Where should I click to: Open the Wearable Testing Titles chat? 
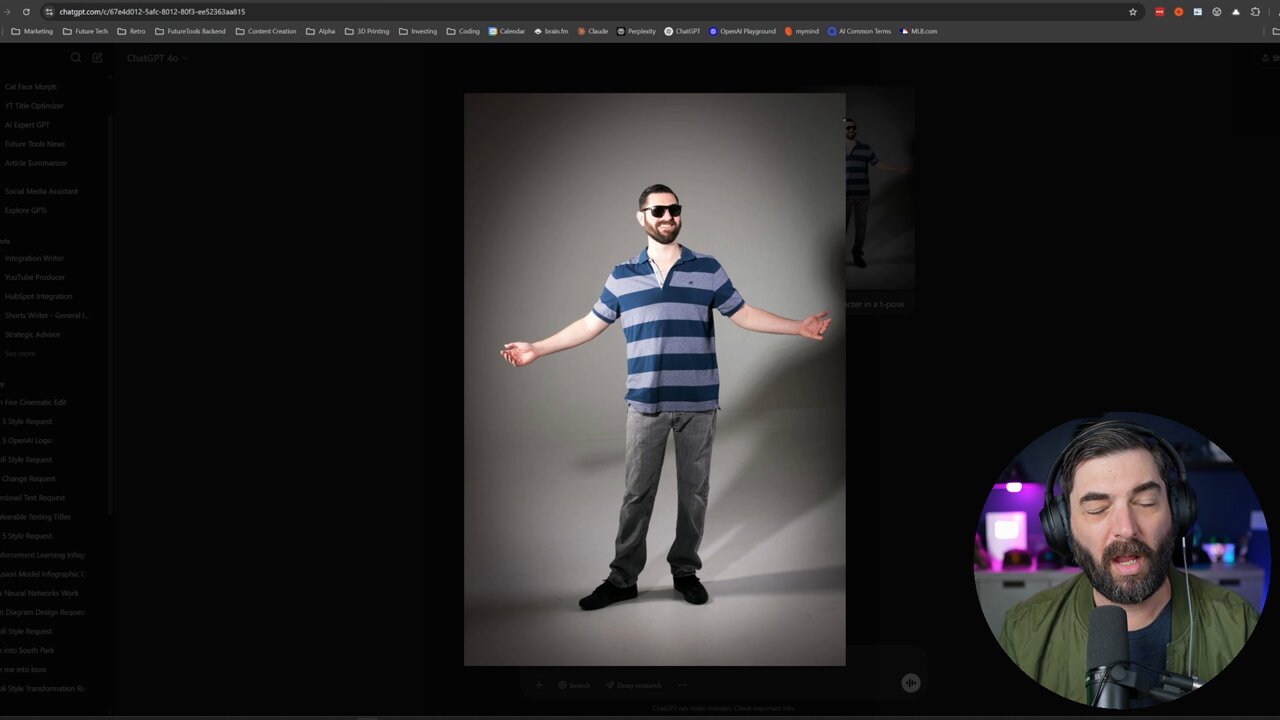coord(35,517)
